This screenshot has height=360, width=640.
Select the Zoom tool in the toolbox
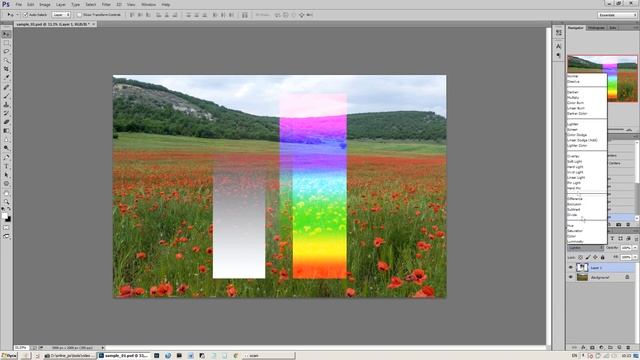[x=6, y=202]
